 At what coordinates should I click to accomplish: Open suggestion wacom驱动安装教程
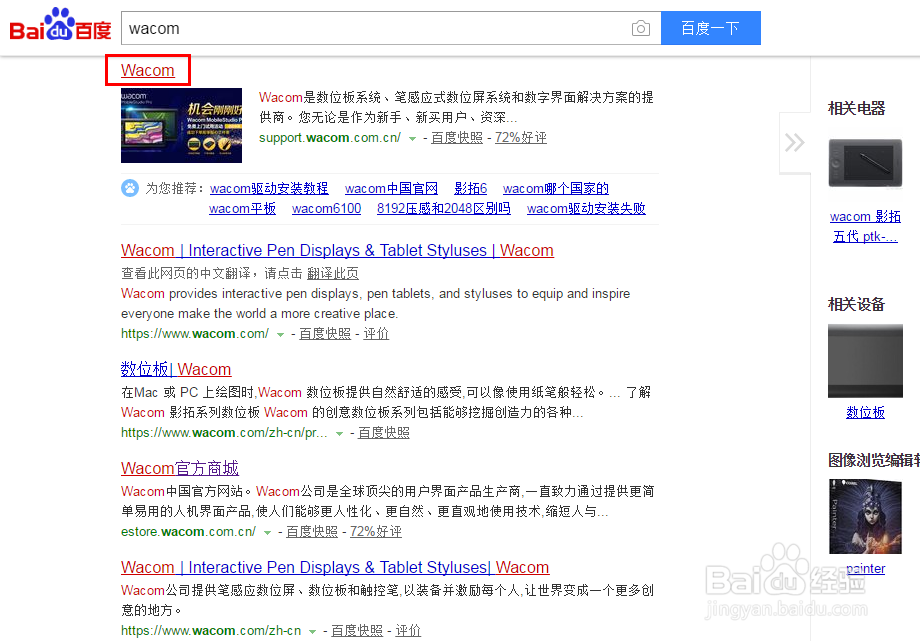click(x=269, y=188)
